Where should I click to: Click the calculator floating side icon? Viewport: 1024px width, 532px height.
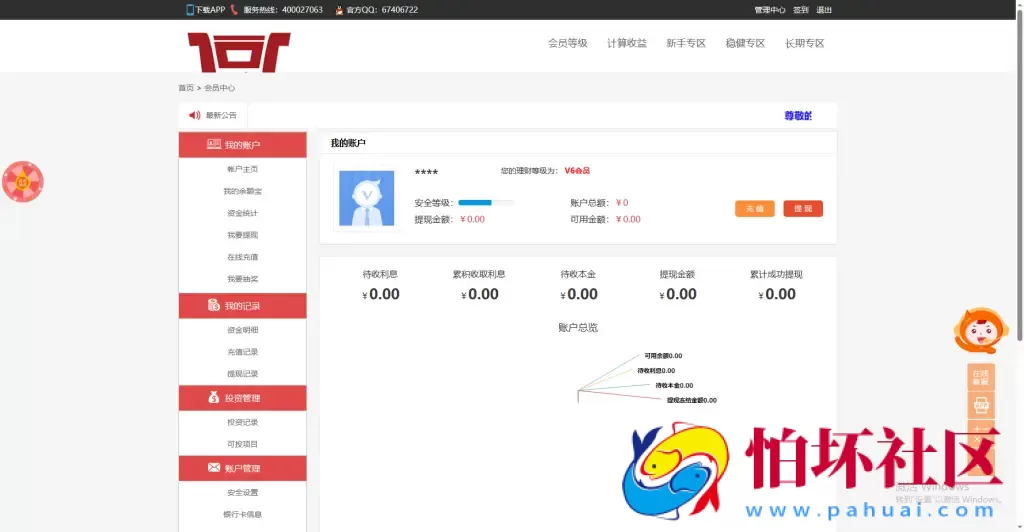[981, 433]
